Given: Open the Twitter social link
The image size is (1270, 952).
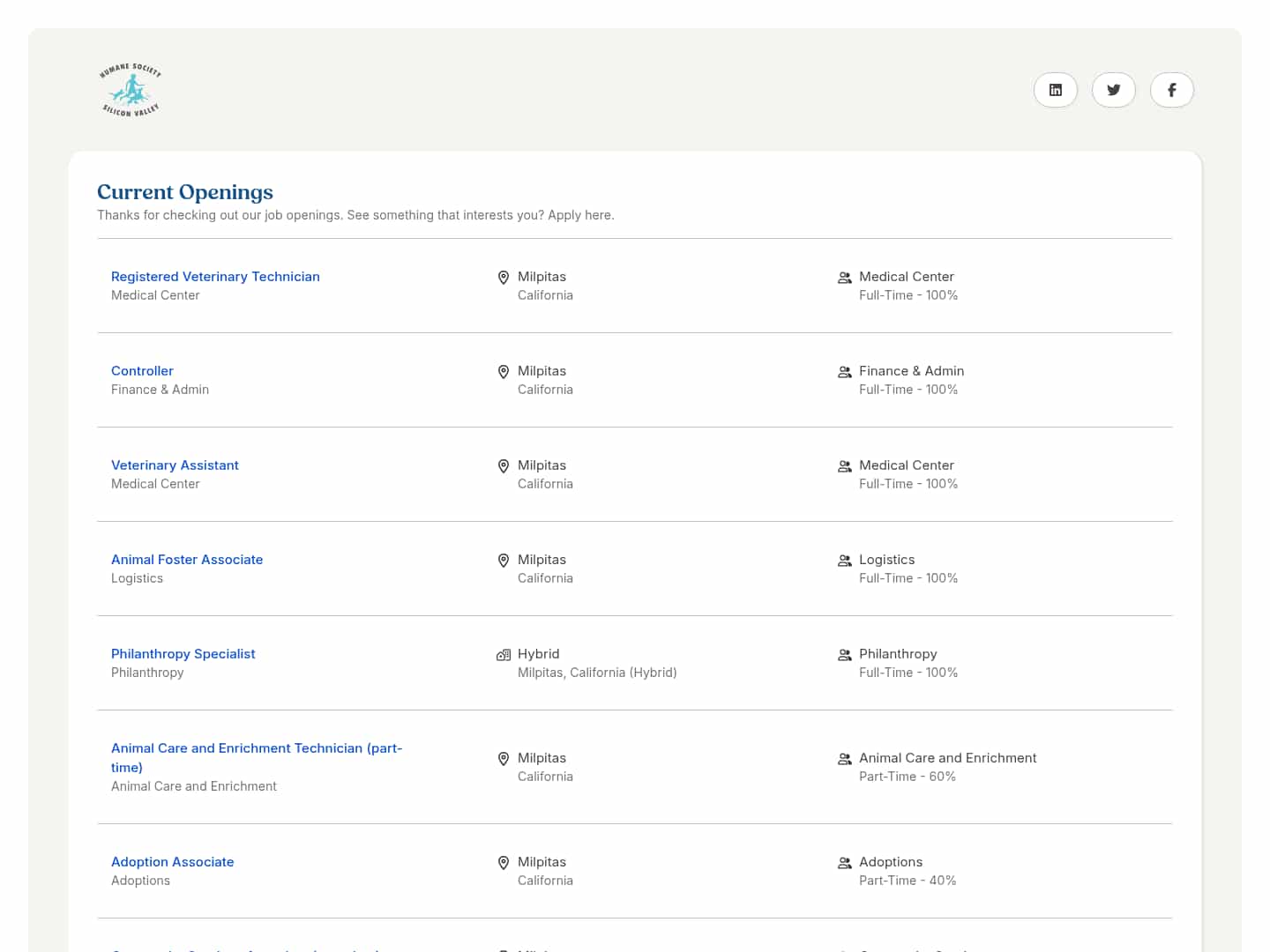Looking at the screenshot, I should (1113, 90).
